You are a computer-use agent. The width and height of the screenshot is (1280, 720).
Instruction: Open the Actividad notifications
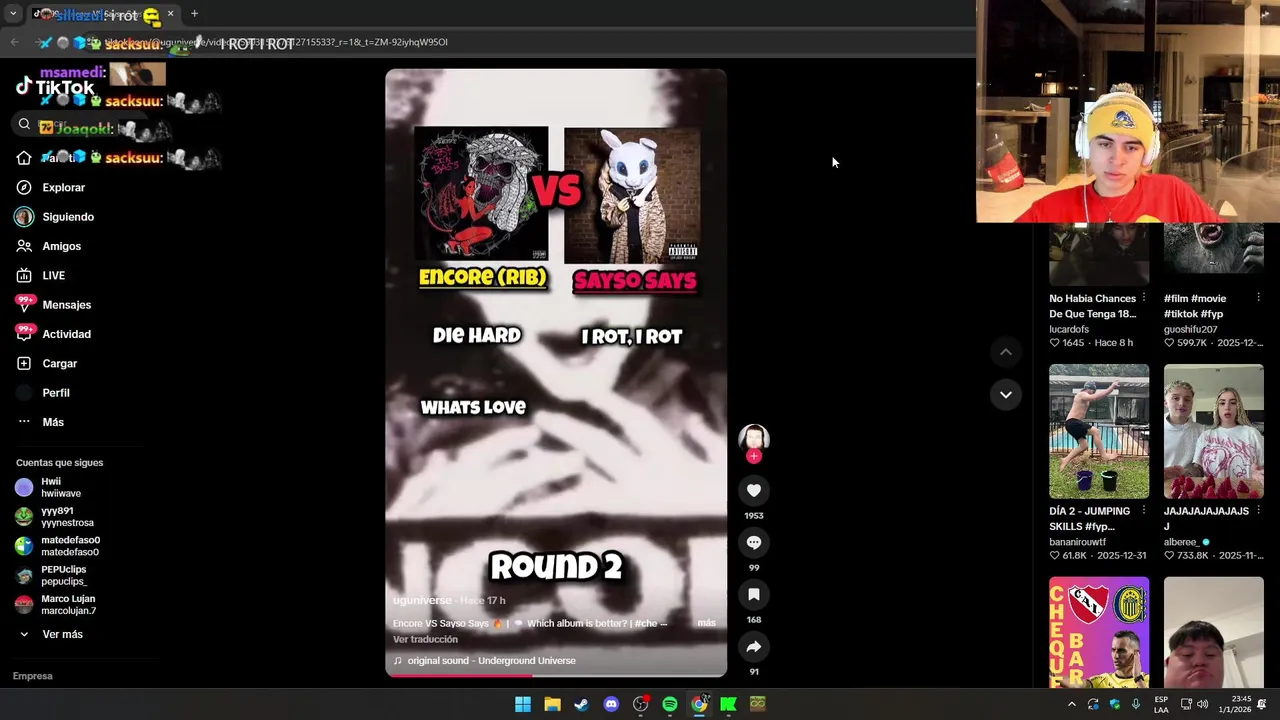(66, 334)
